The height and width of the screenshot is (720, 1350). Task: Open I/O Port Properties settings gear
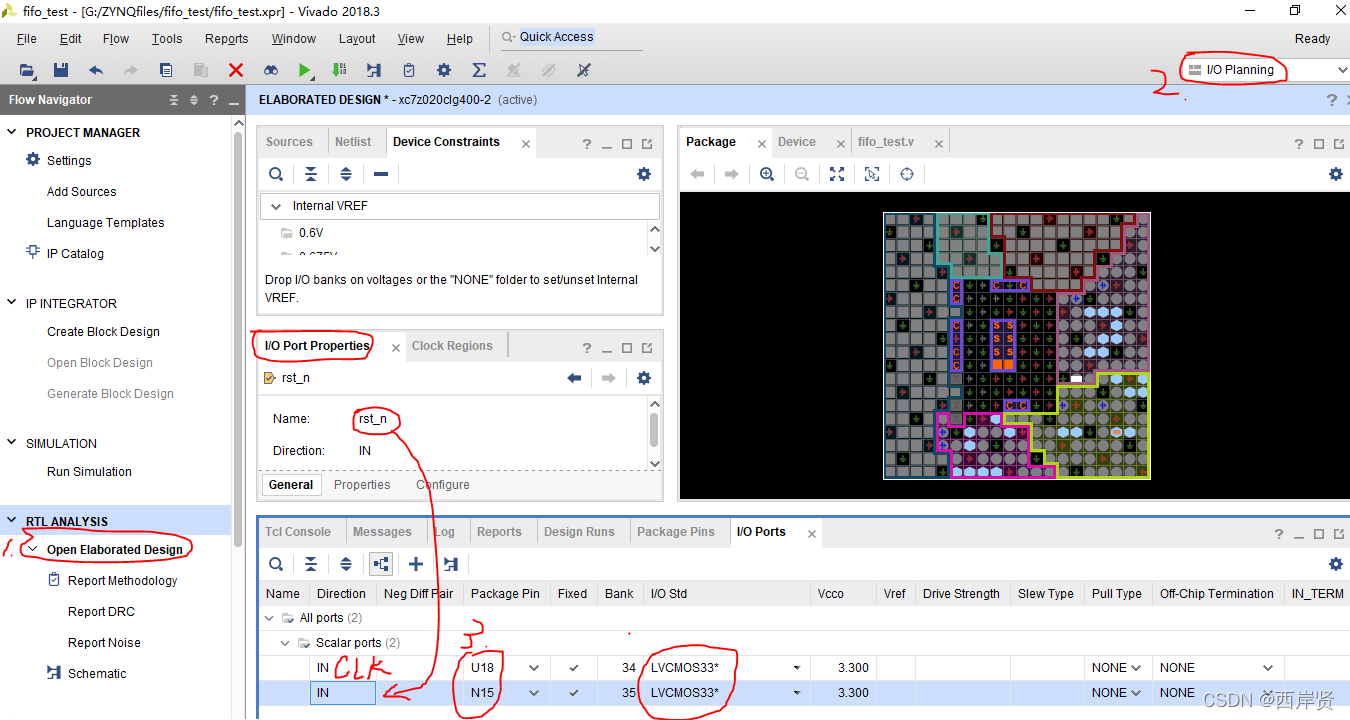tap(644, 378)
